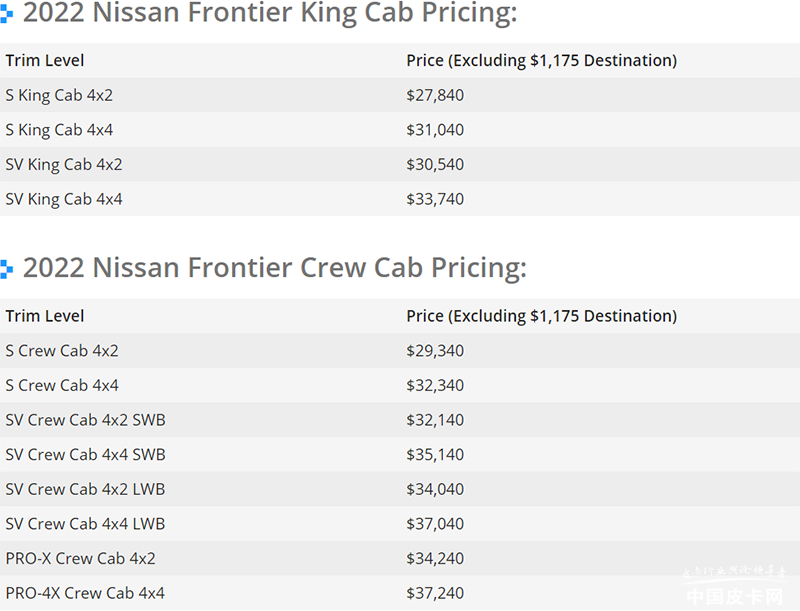800x611 pixels.
Task: Select the $35,140 price cell
Action: tap(435, 455)
